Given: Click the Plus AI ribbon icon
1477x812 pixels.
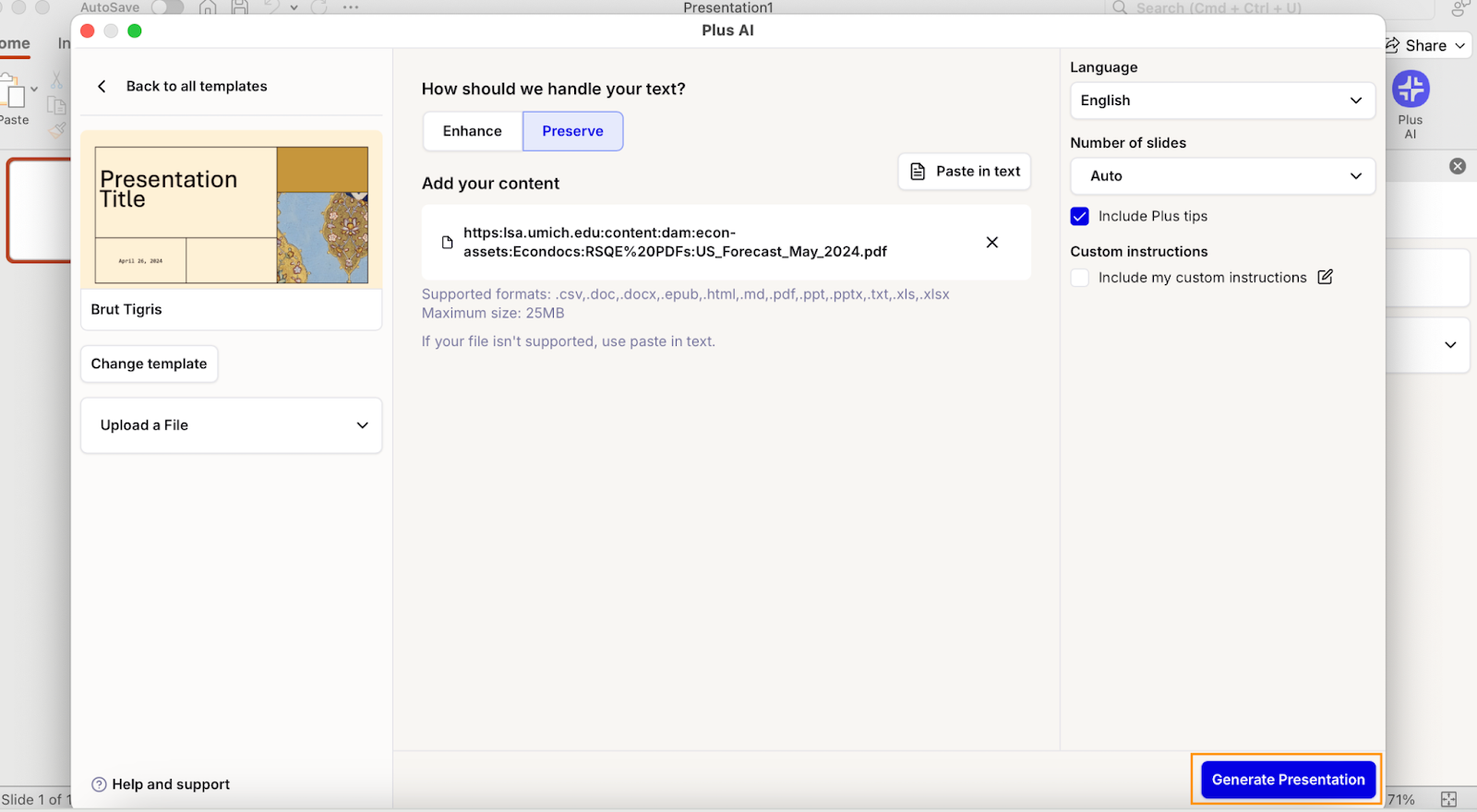Looking at the screenshot, I should pos(1411,90).
